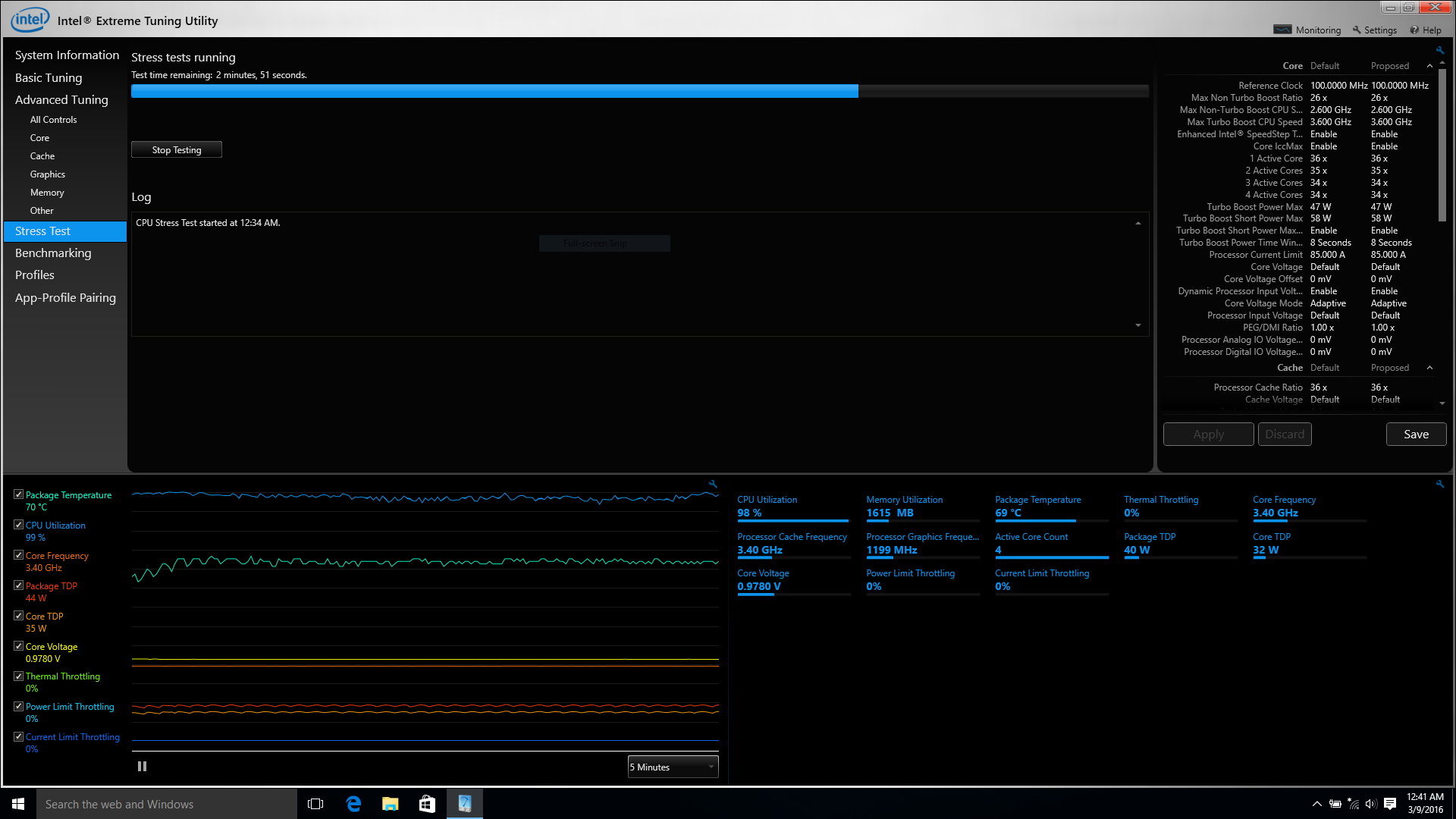Open Windows Start menu
Image resolution: width=1456 pixels, height=819 pixels.
tap(18, 804)
